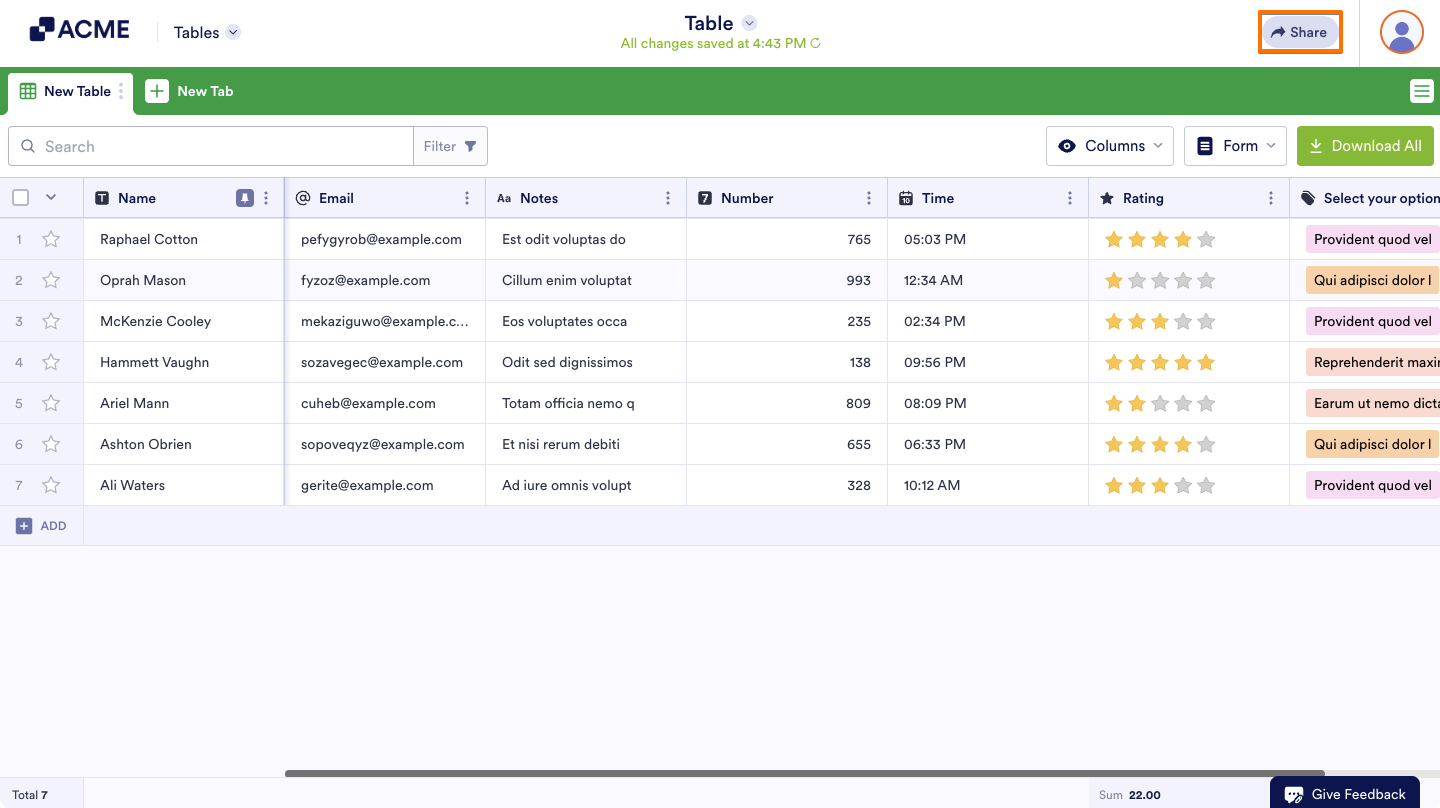Select the Number cell 235
This screenshot has width=1440, height=808.
tap(787, 321)
